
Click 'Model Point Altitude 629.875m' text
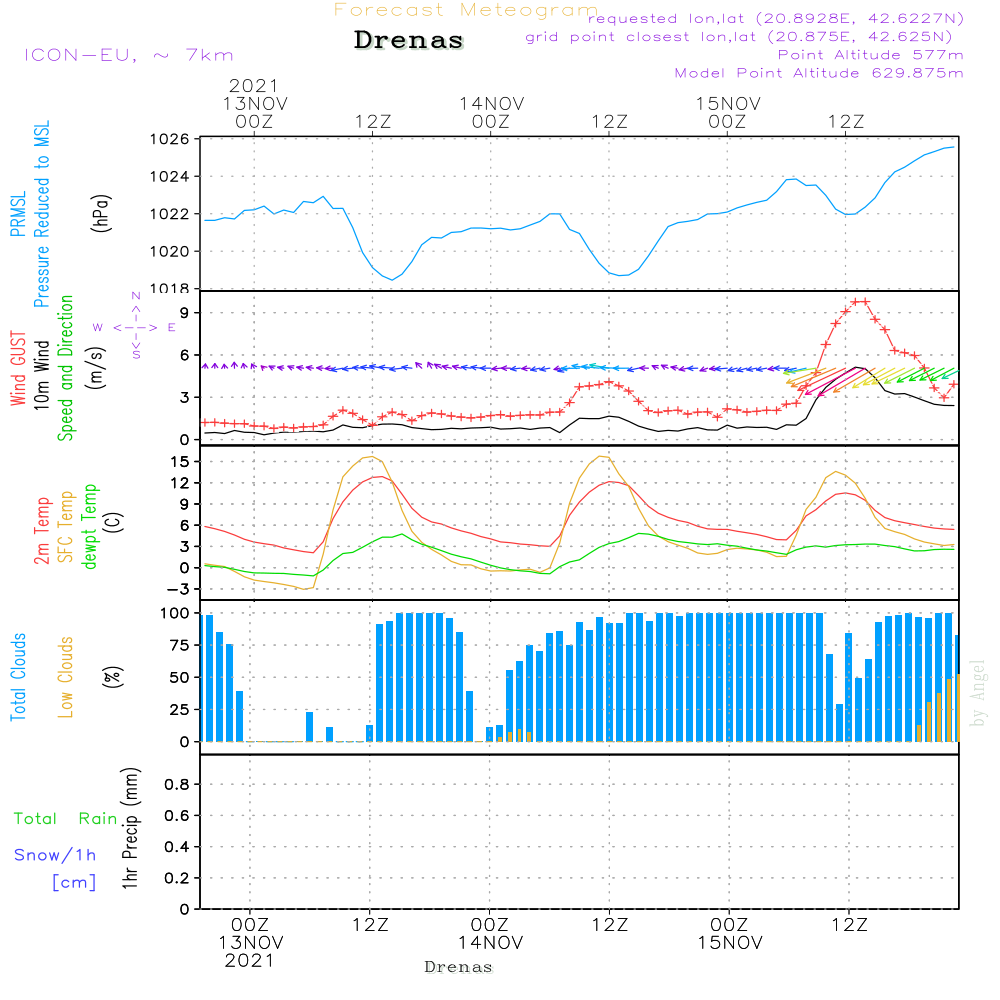point(819,73)
